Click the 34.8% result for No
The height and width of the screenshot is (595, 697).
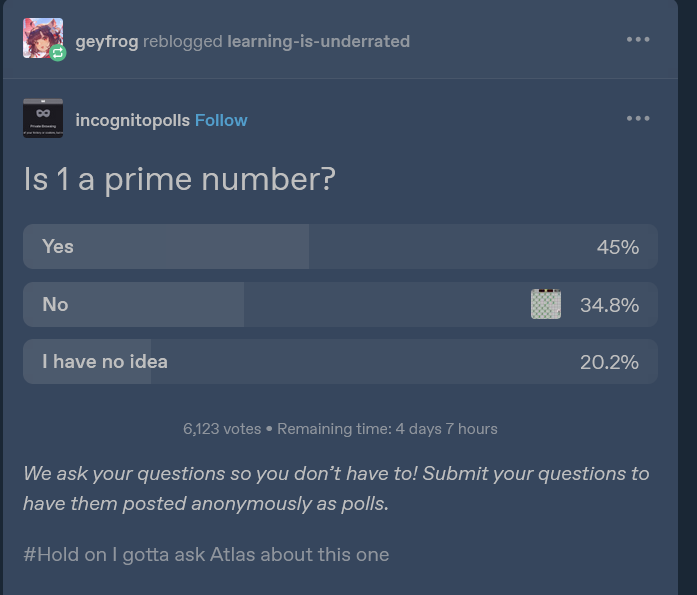[x=609, y=305]
